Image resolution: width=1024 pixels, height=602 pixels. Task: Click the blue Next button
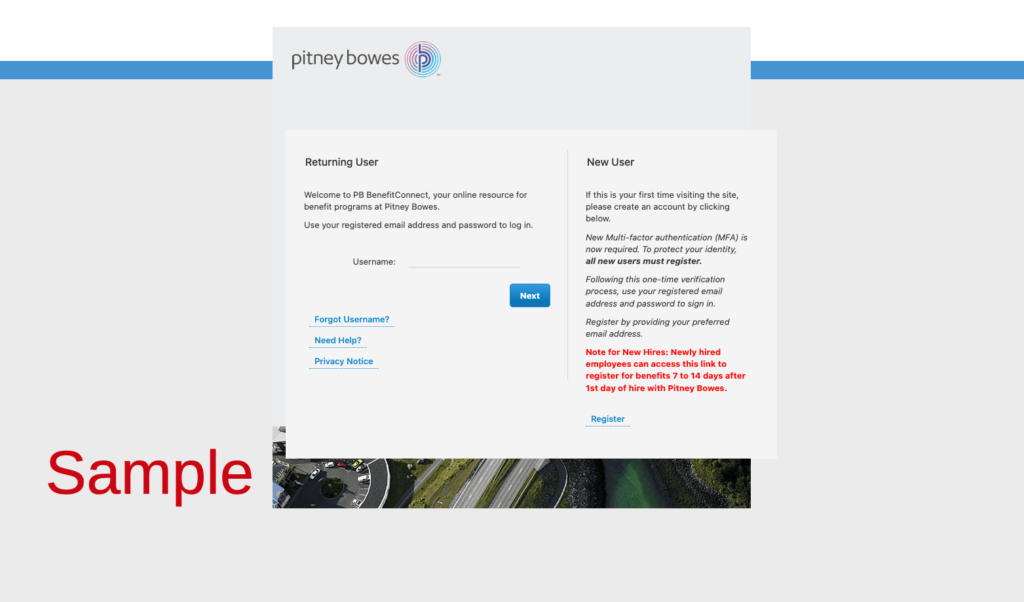coord(530,295)
